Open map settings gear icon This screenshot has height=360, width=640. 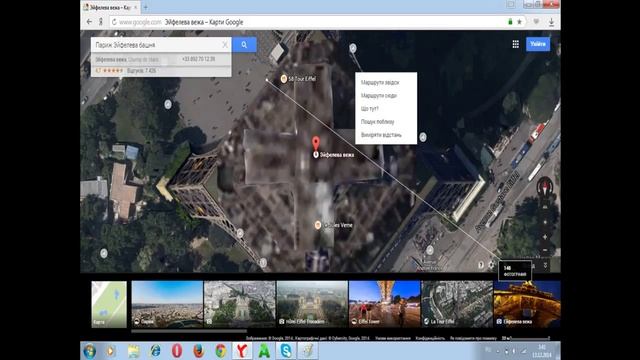coord(491,265)
